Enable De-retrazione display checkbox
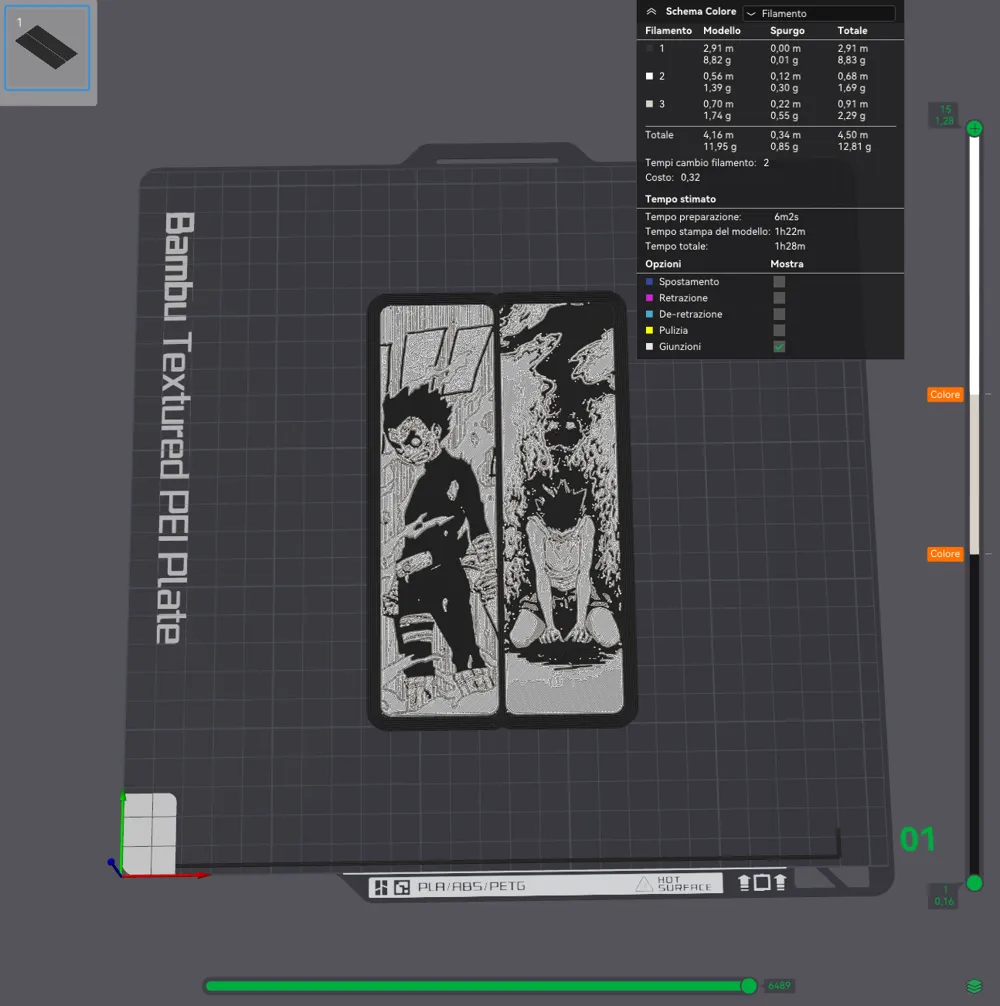1000x1006 pixels. 779,314
